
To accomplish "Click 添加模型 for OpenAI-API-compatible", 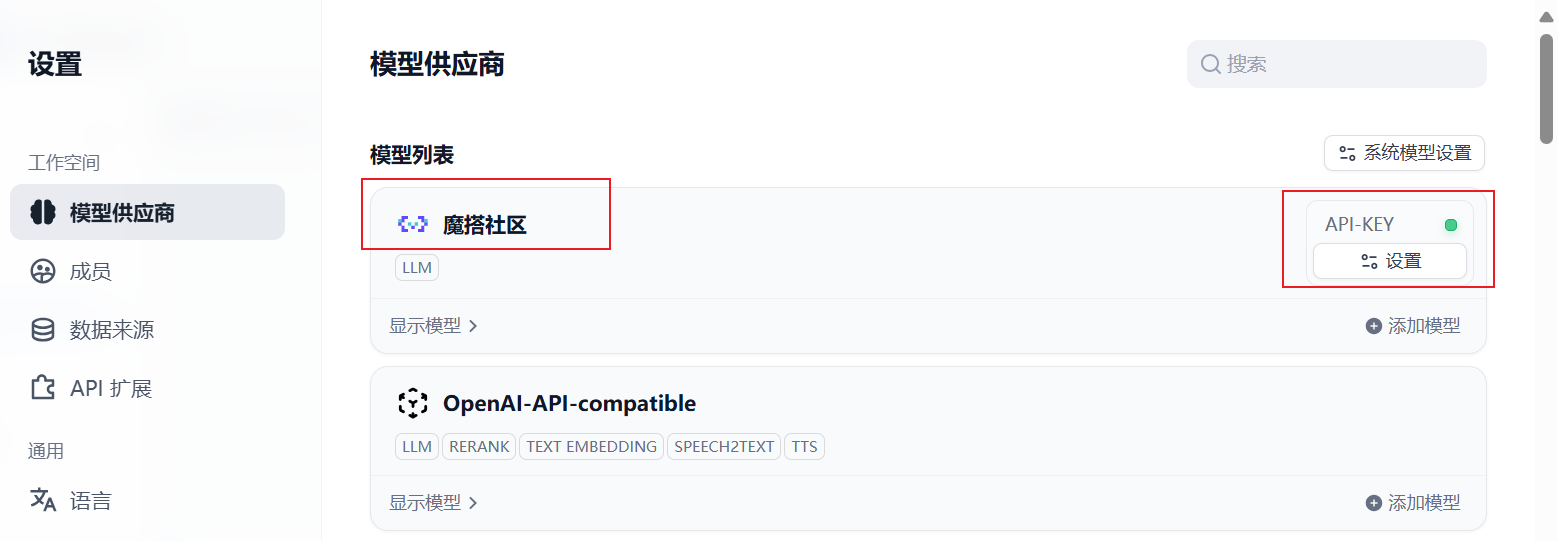I will (1413, 503).
